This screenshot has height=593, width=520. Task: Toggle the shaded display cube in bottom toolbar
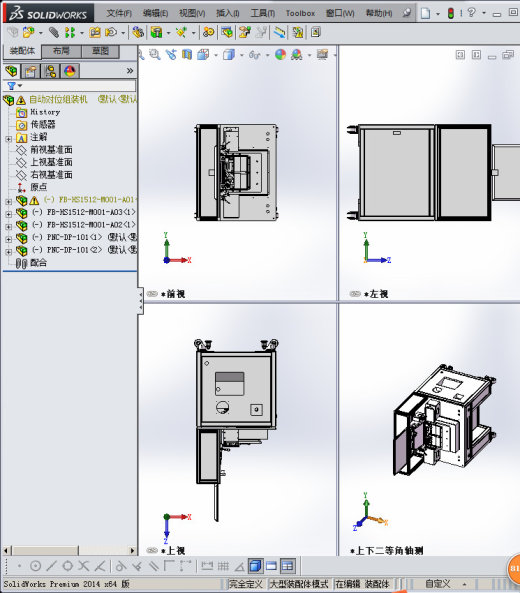pyautogui.click(x=255, y=566)
